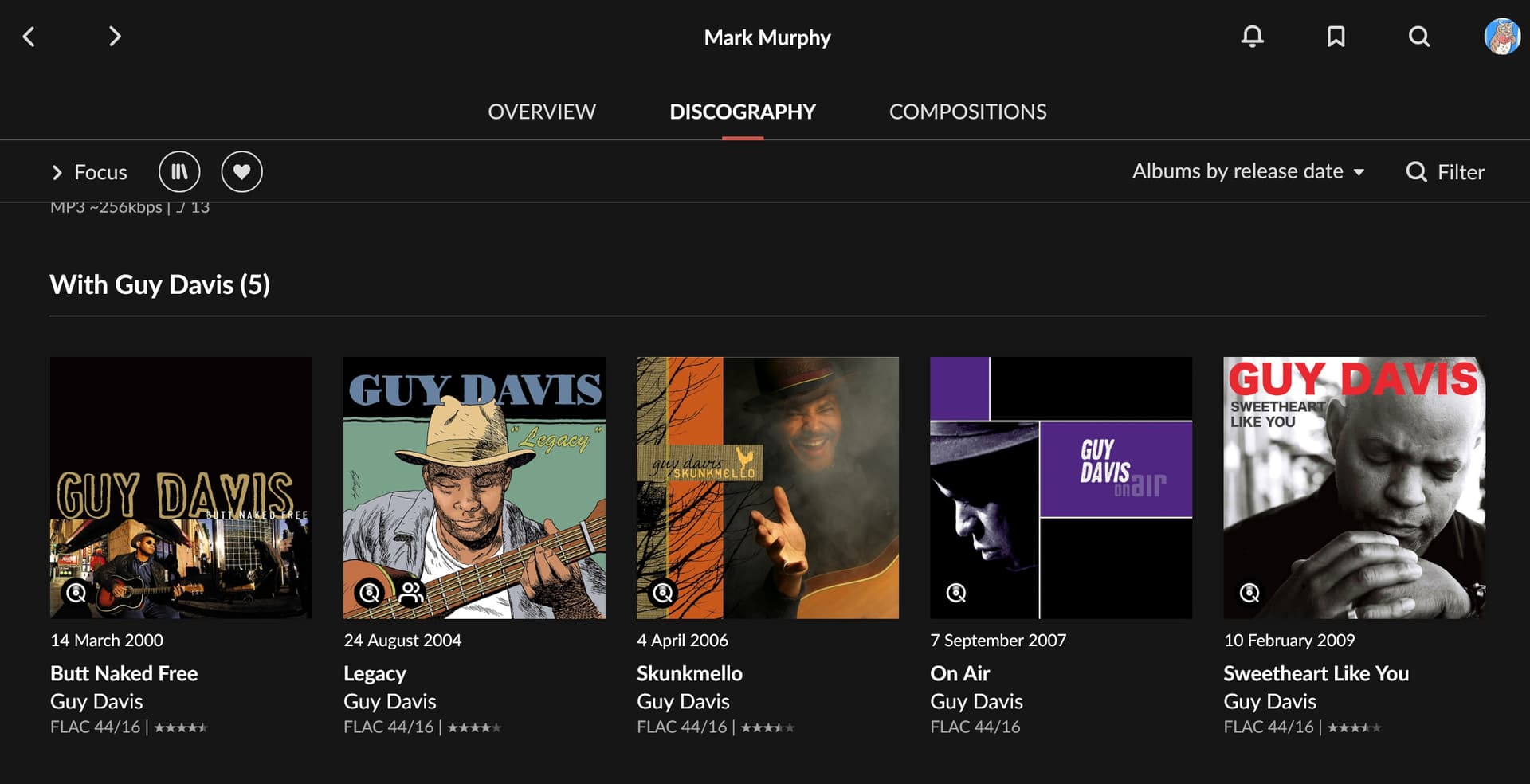Open Guy Davis artist under On Air

976,702
